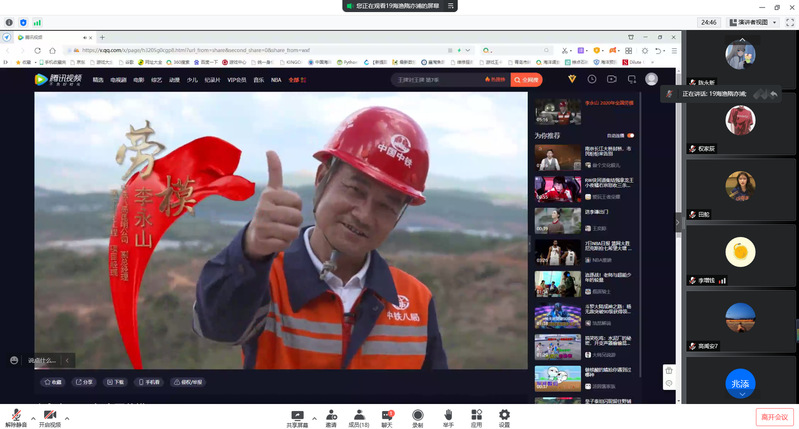Click the orange search button
The image size is (799, 429).
[x=527, y=79]
